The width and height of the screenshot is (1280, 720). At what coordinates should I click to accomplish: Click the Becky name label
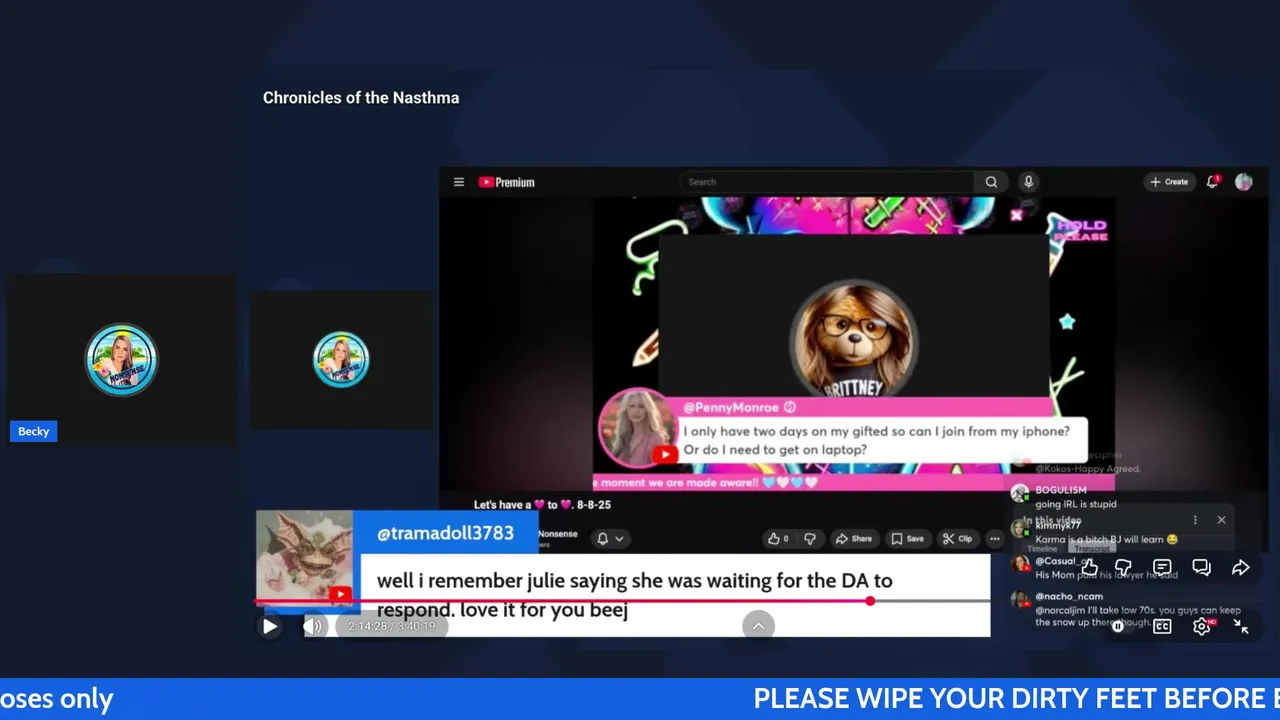33,431
